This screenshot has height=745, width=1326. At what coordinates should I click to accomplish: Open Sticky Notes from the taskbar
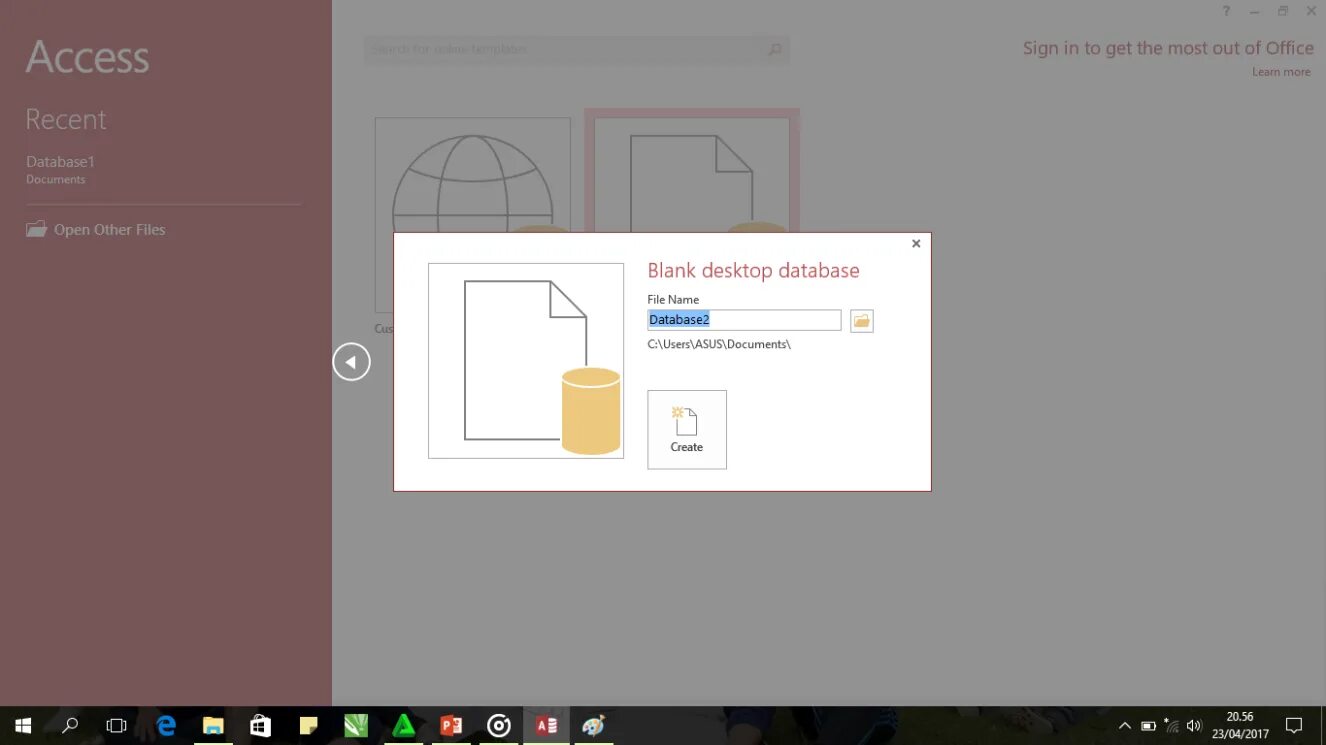tap(308, 725)
